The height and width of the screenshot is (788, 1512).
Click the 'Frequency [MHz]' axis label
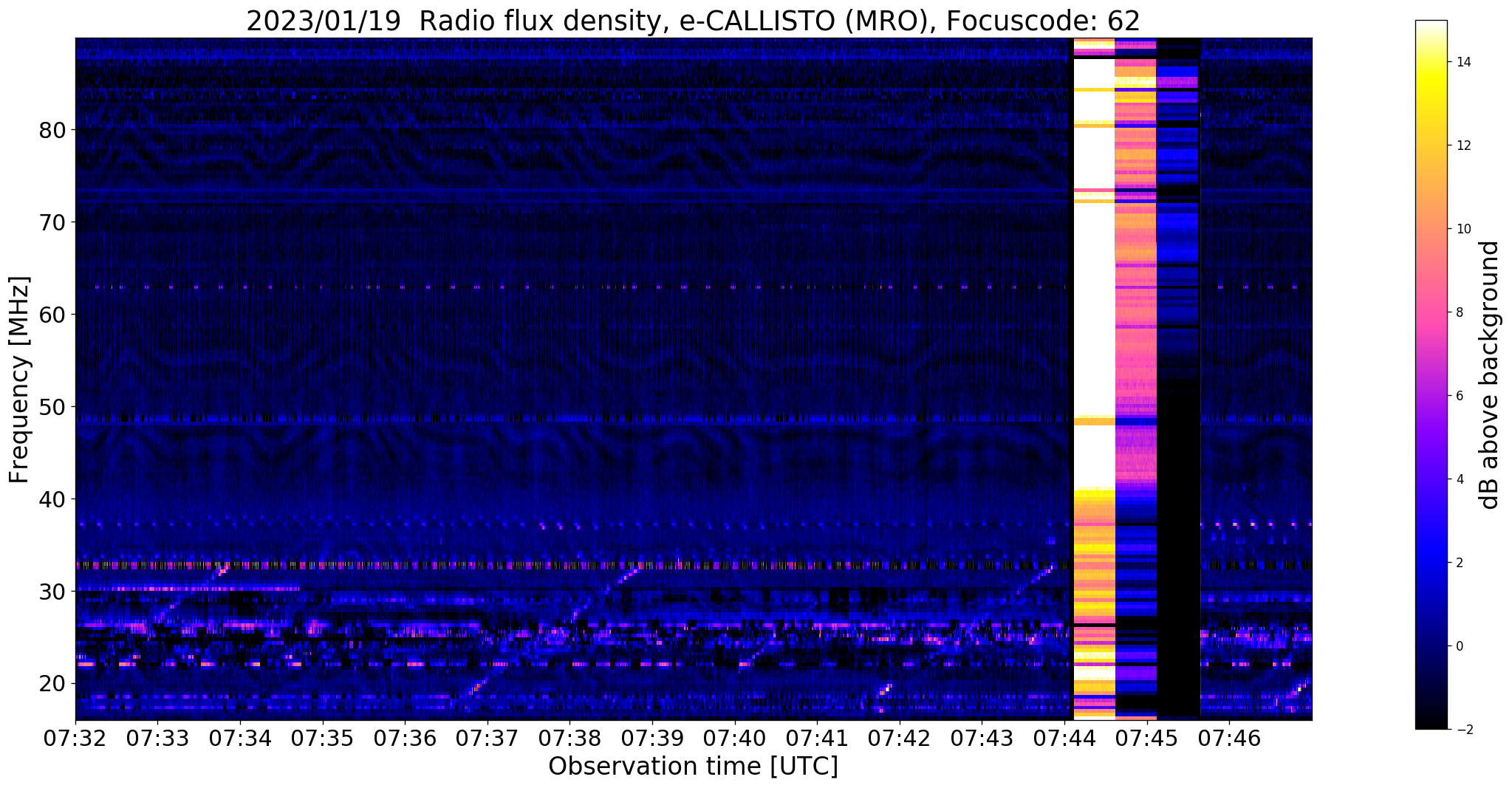(x=19, y=380)
